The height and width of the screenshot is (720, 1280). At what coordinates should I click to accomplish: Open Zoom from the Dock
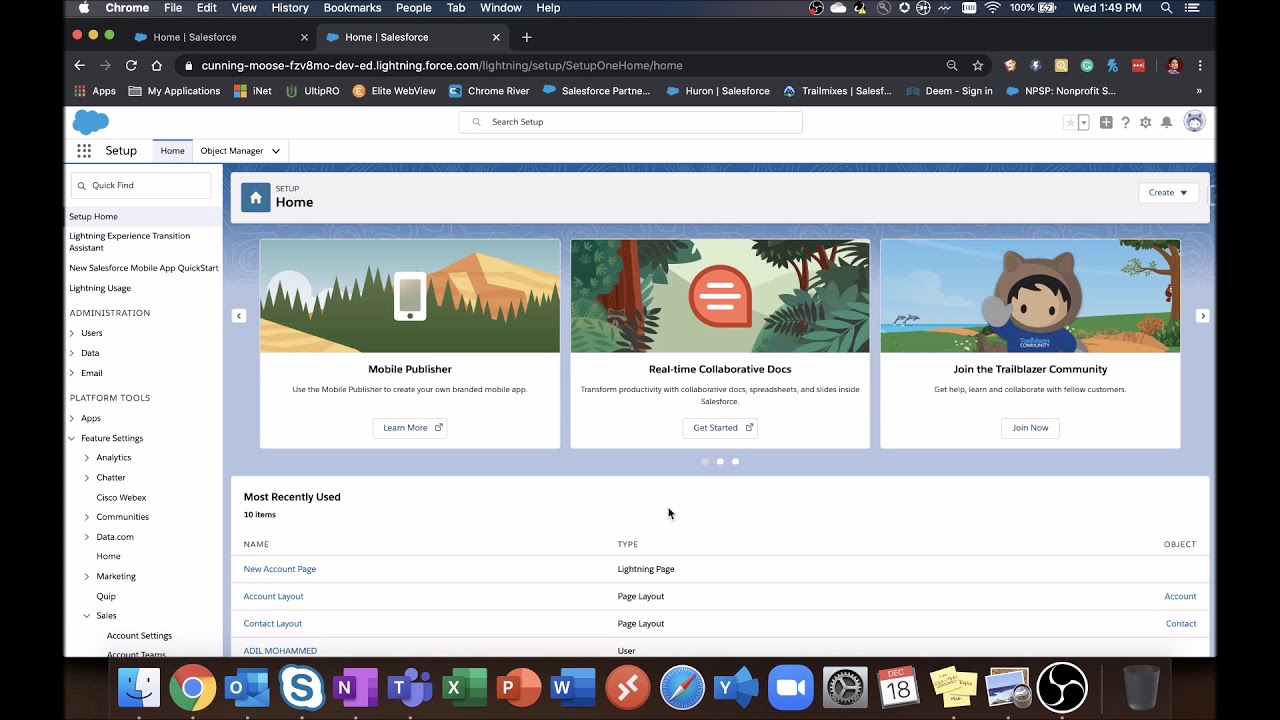(x=790, y=688)
